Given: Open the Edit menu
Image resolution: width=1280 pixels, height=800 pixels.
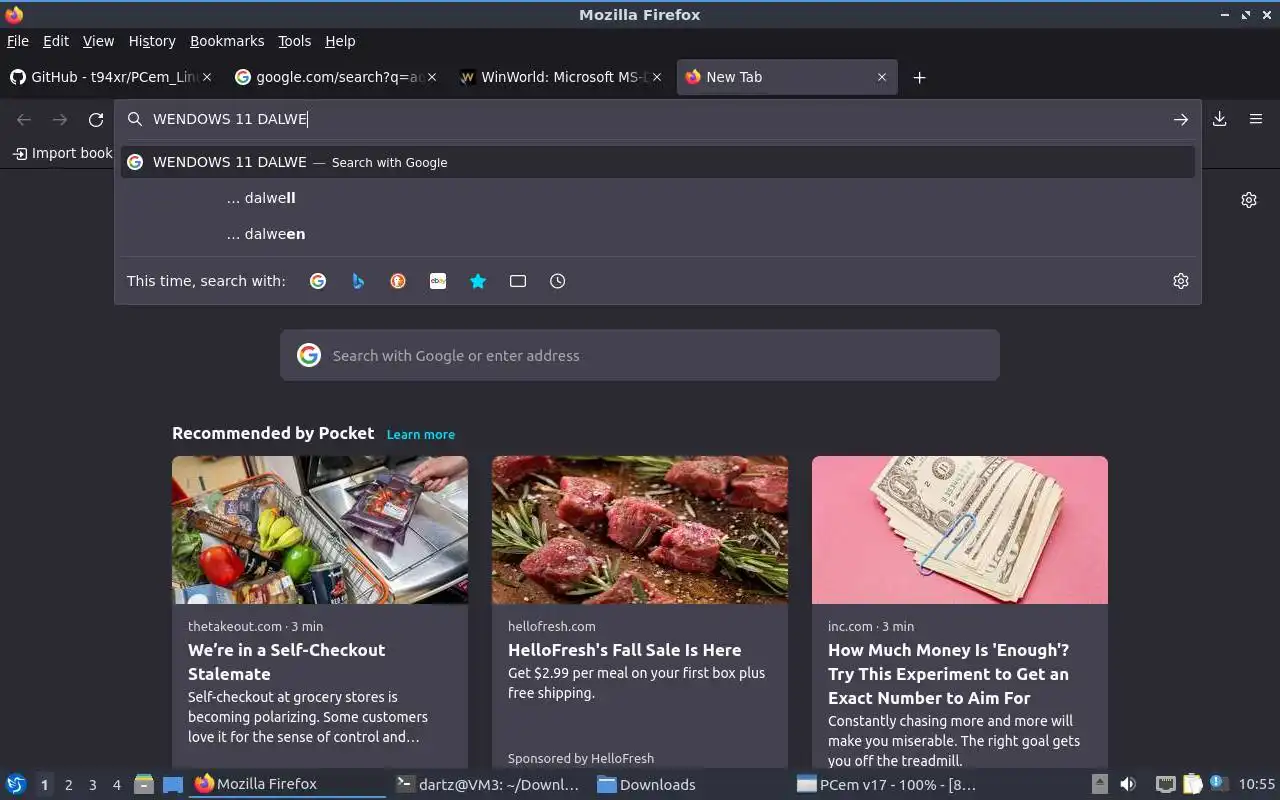Looking at the screenshot, I should [56, 41].
